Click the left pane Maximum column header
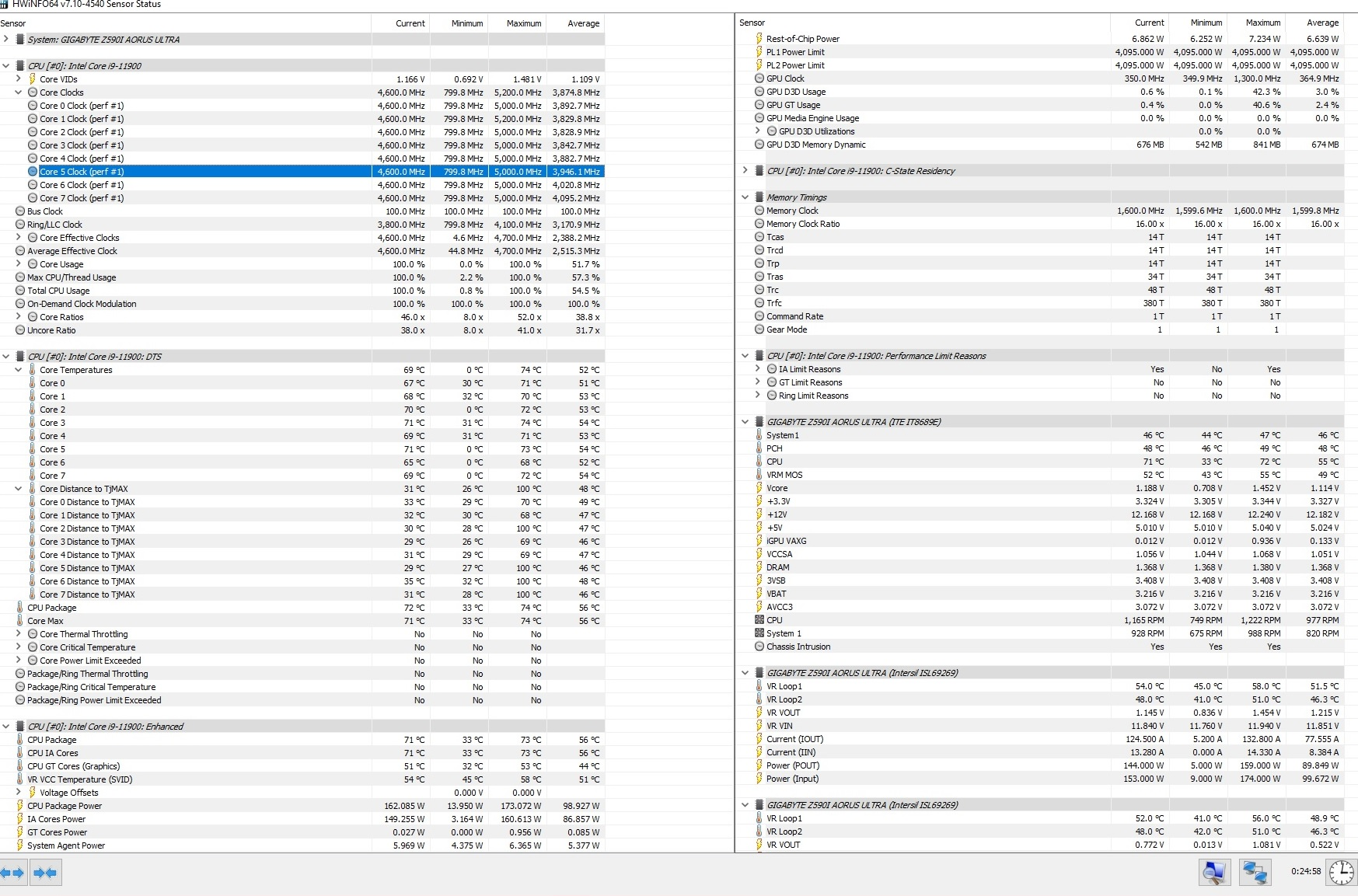This screenshot has width=1358, height=896. pyautogui.click(x=517, y=23)
